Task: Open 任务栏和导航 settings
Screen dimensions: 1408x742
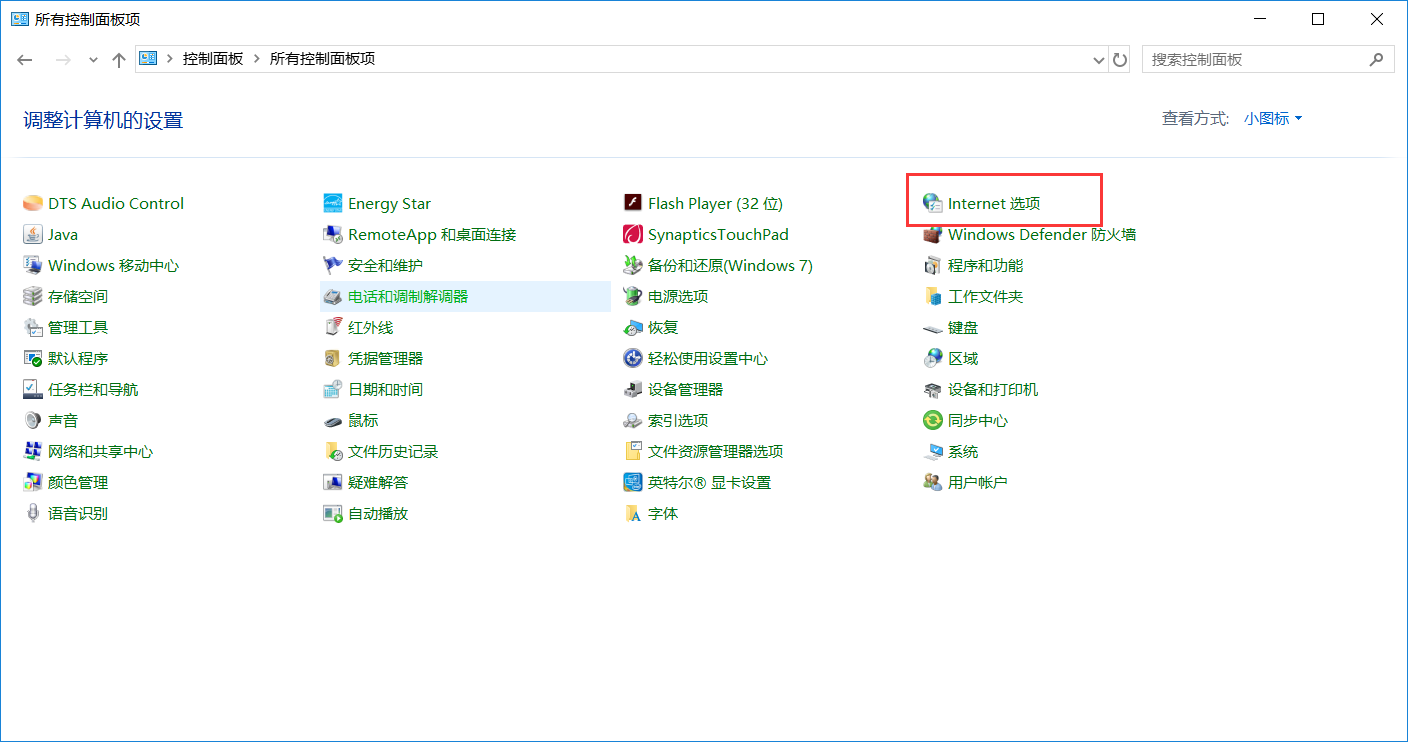Action: 93,390
